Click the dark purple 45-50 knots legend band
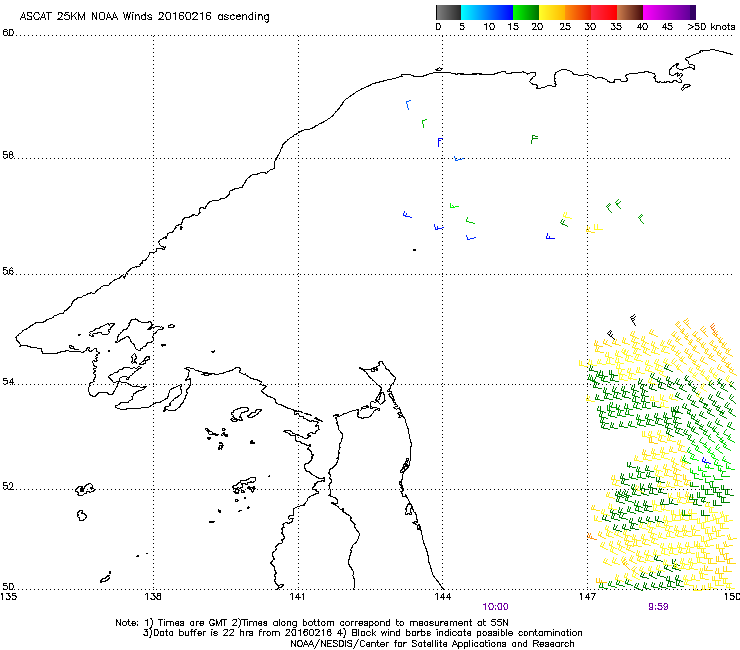This screenshot has height=650, width=740. 682,12
